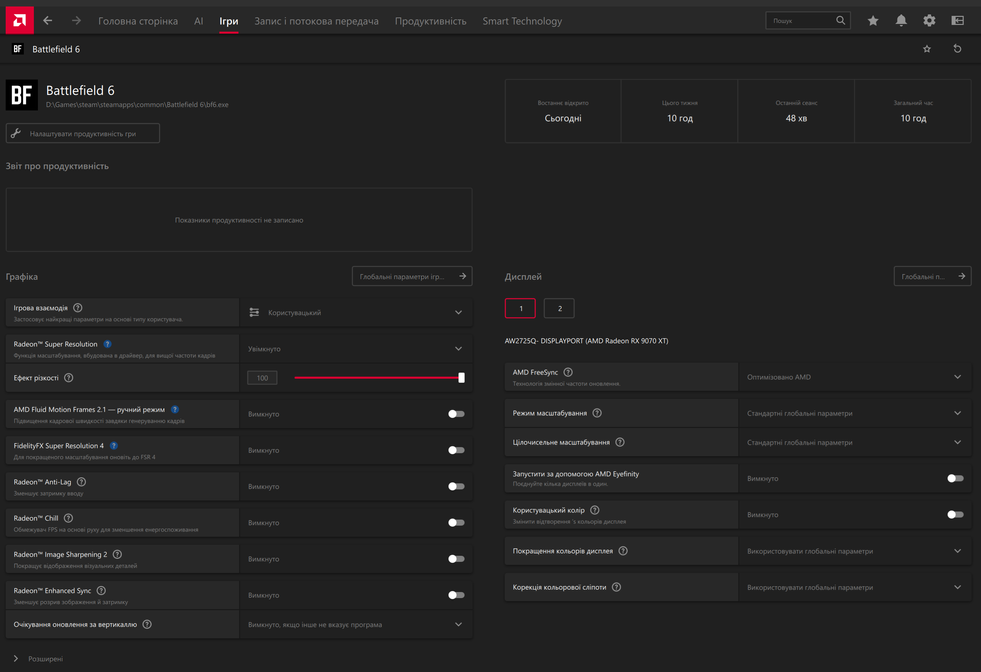Enable Radeon Anti-Lag toggle
Image resolution: width=981 pixels, height=672 pixels.
[x=456, y=486]
